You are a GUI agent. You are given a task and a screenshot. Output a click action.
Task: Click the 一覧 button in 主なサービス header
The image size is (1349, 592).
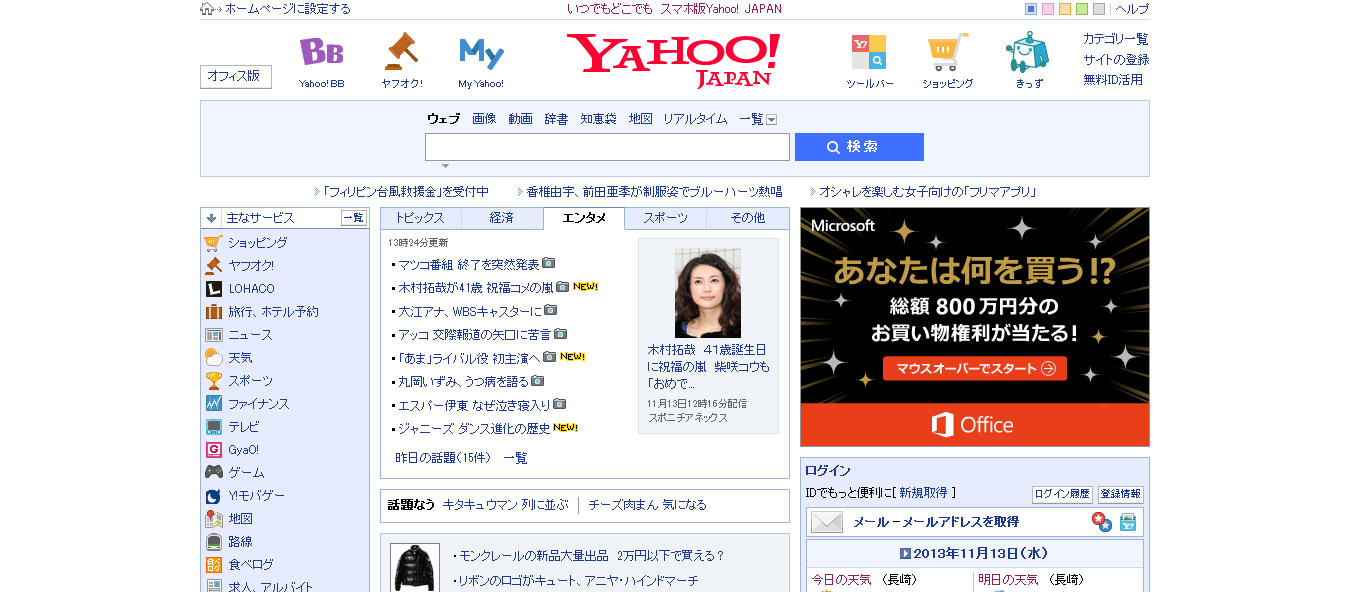pos(354,218)
